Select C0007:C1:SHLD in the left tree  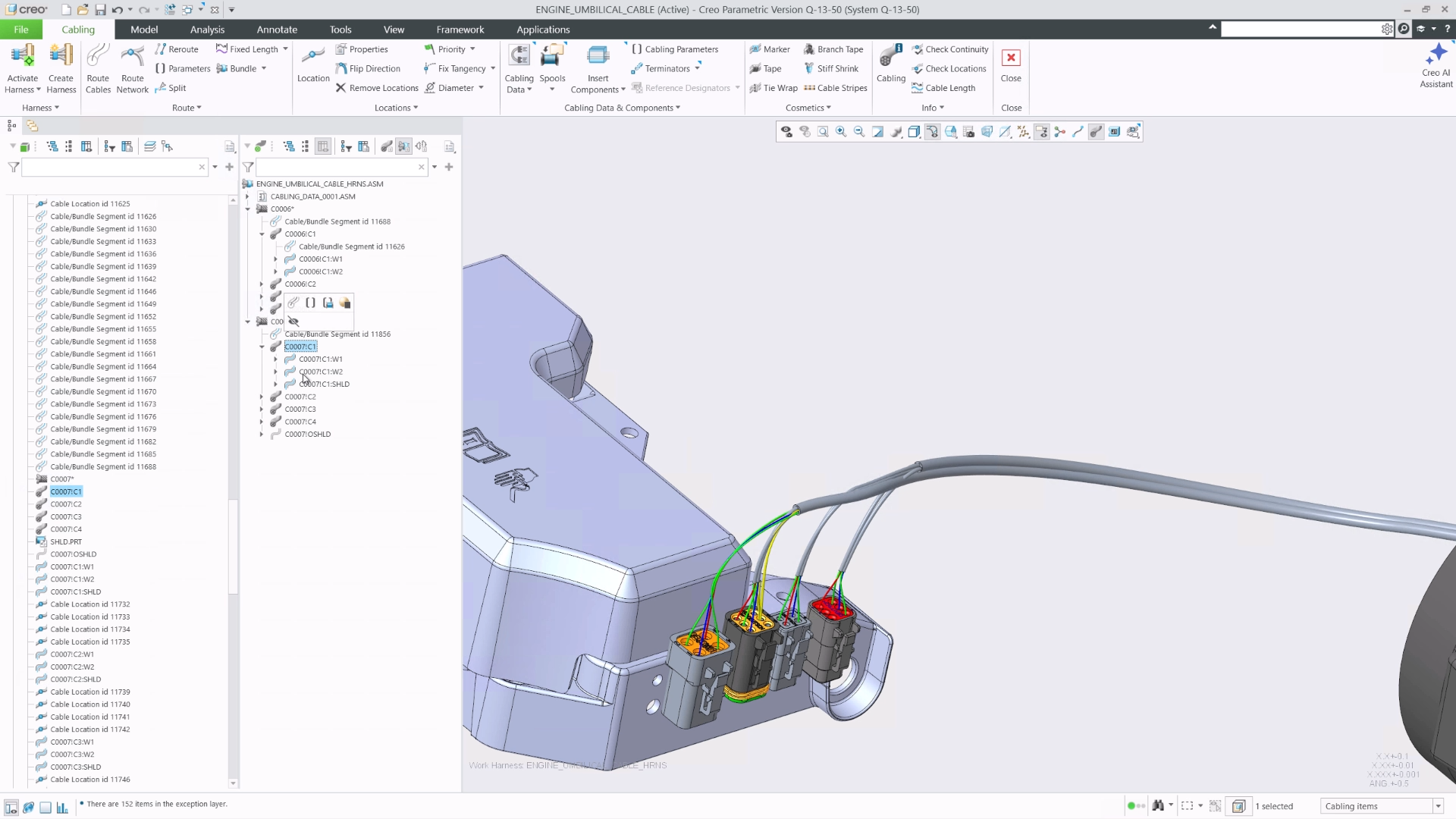click(x=75, y=592)
